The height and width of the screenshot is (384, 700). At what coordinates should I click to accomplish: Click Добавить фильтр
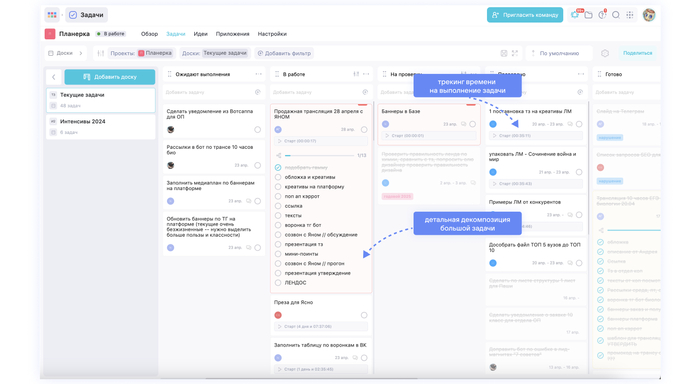pos(284,53)
